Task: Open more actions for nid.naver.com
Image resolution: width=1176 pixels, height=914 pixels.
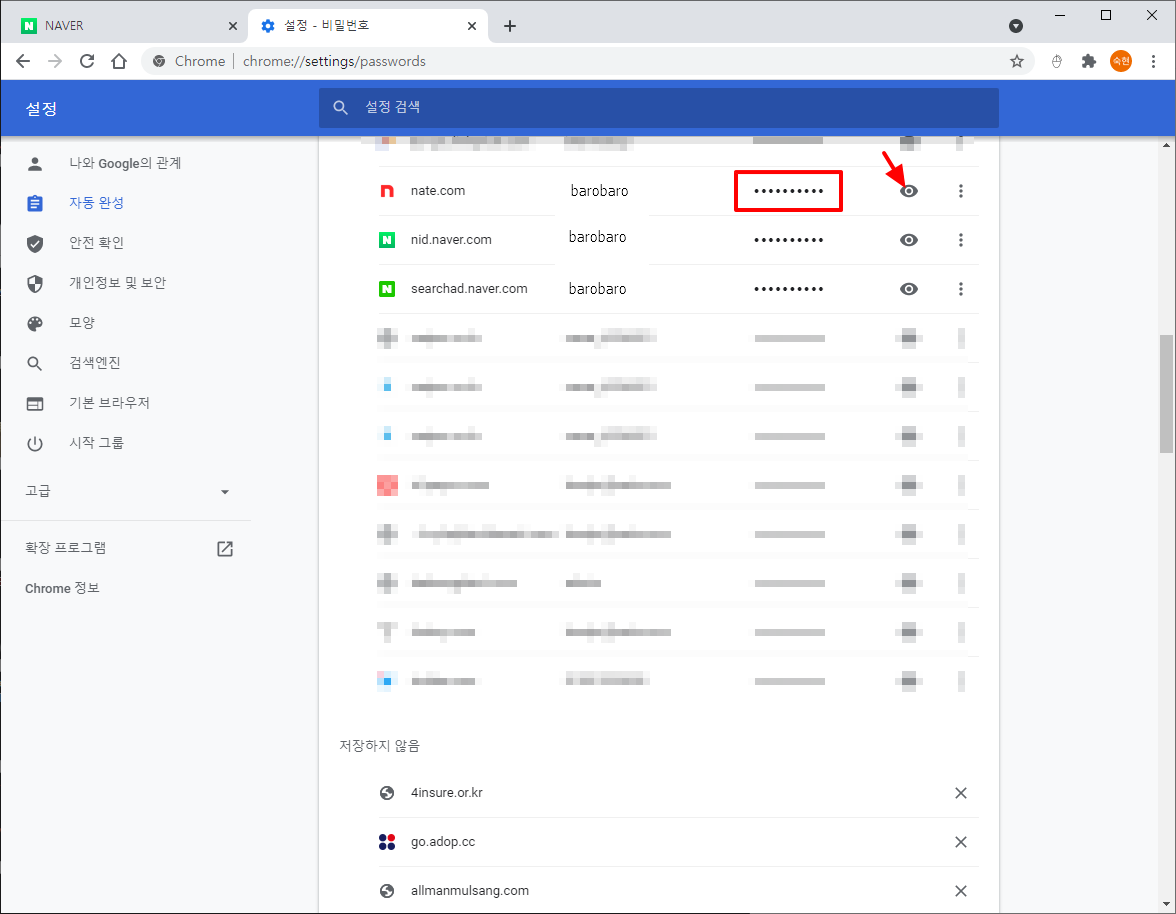Action: [x=961, y=240]
